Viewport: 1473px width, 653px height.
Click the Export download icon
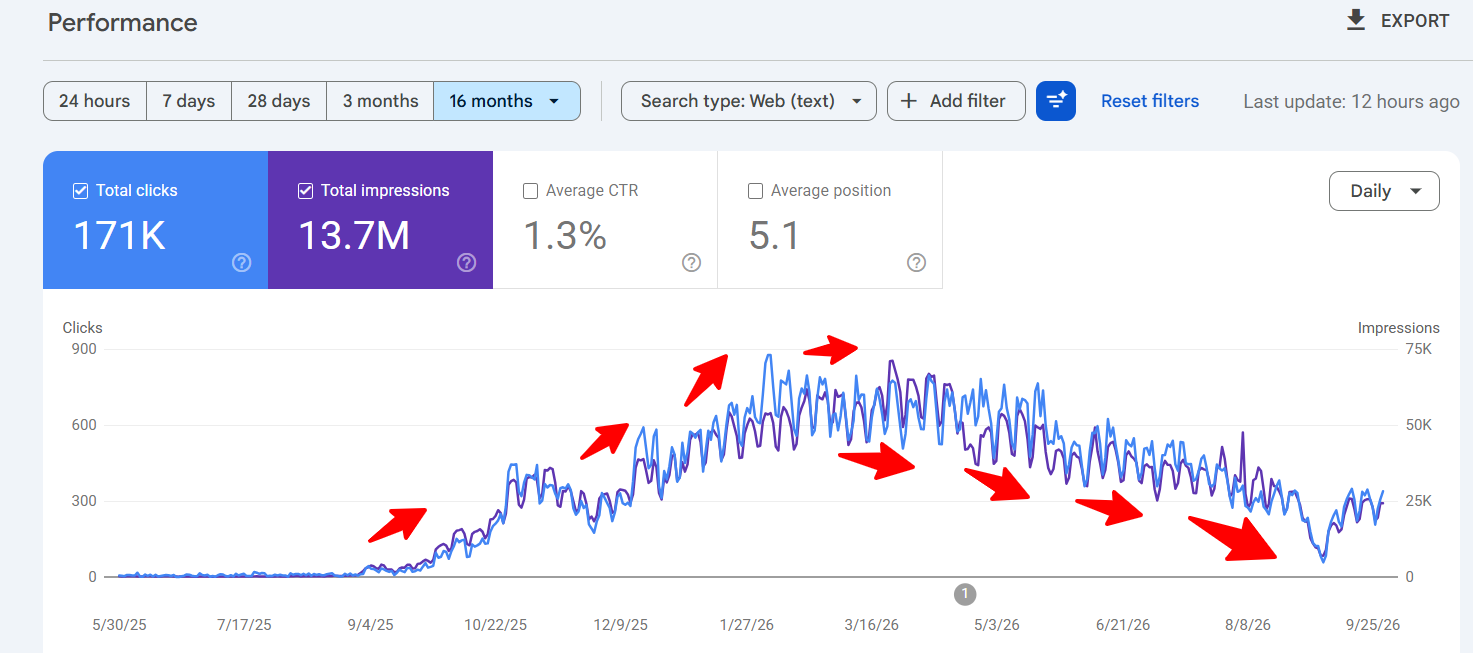(x=1356, y=20)
